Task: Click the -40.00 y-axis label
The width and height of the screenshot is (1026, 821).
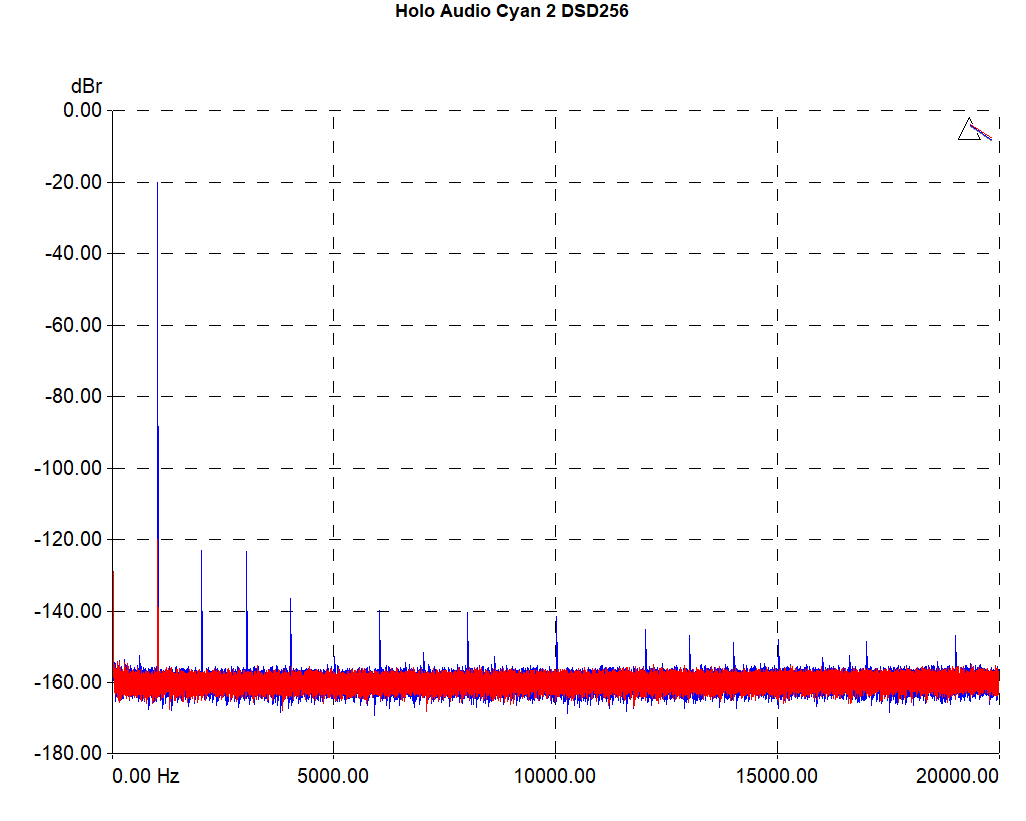Action: point(73,253)
